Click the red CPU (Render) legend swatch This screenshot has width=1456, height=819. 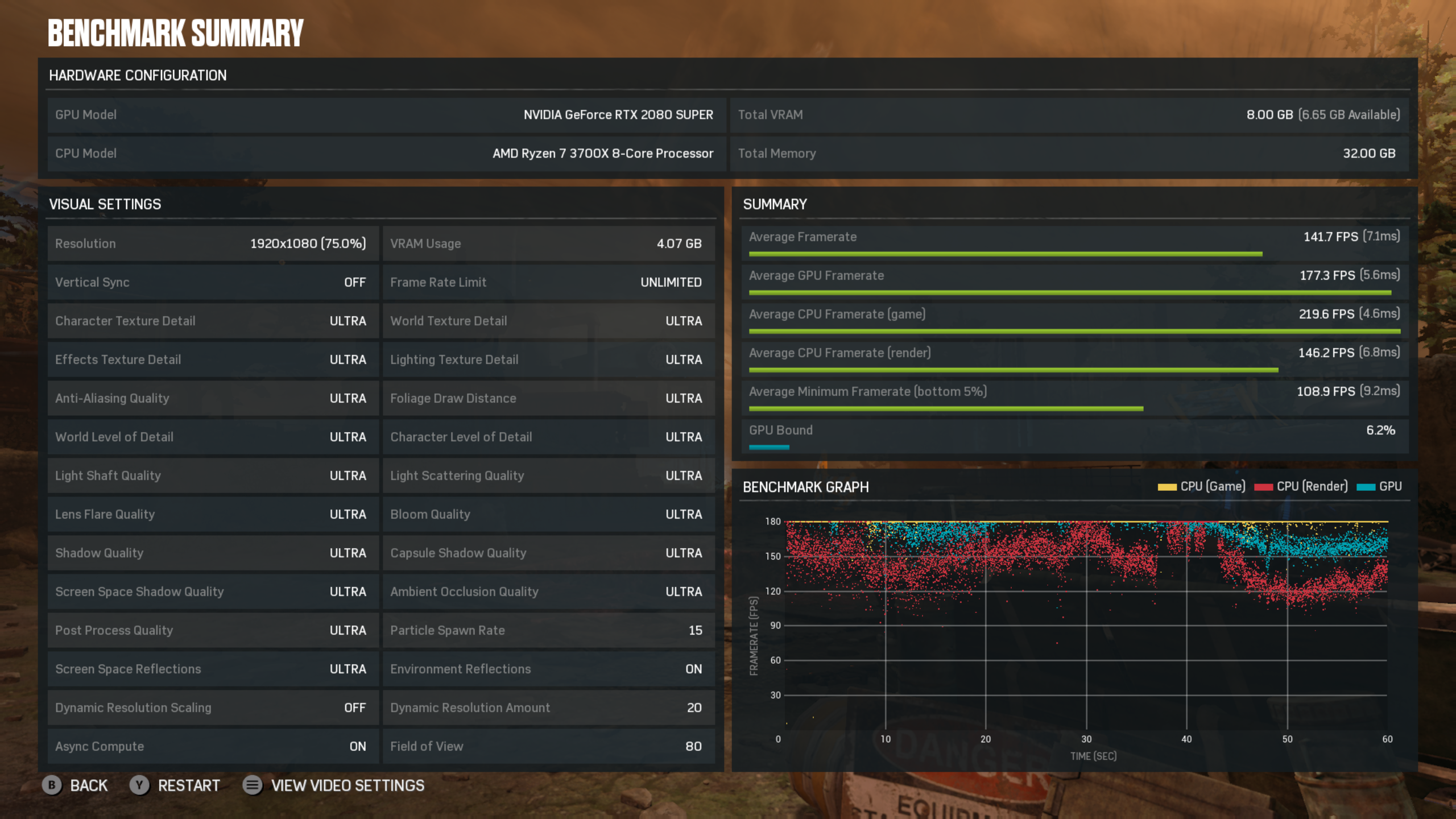1263,487
